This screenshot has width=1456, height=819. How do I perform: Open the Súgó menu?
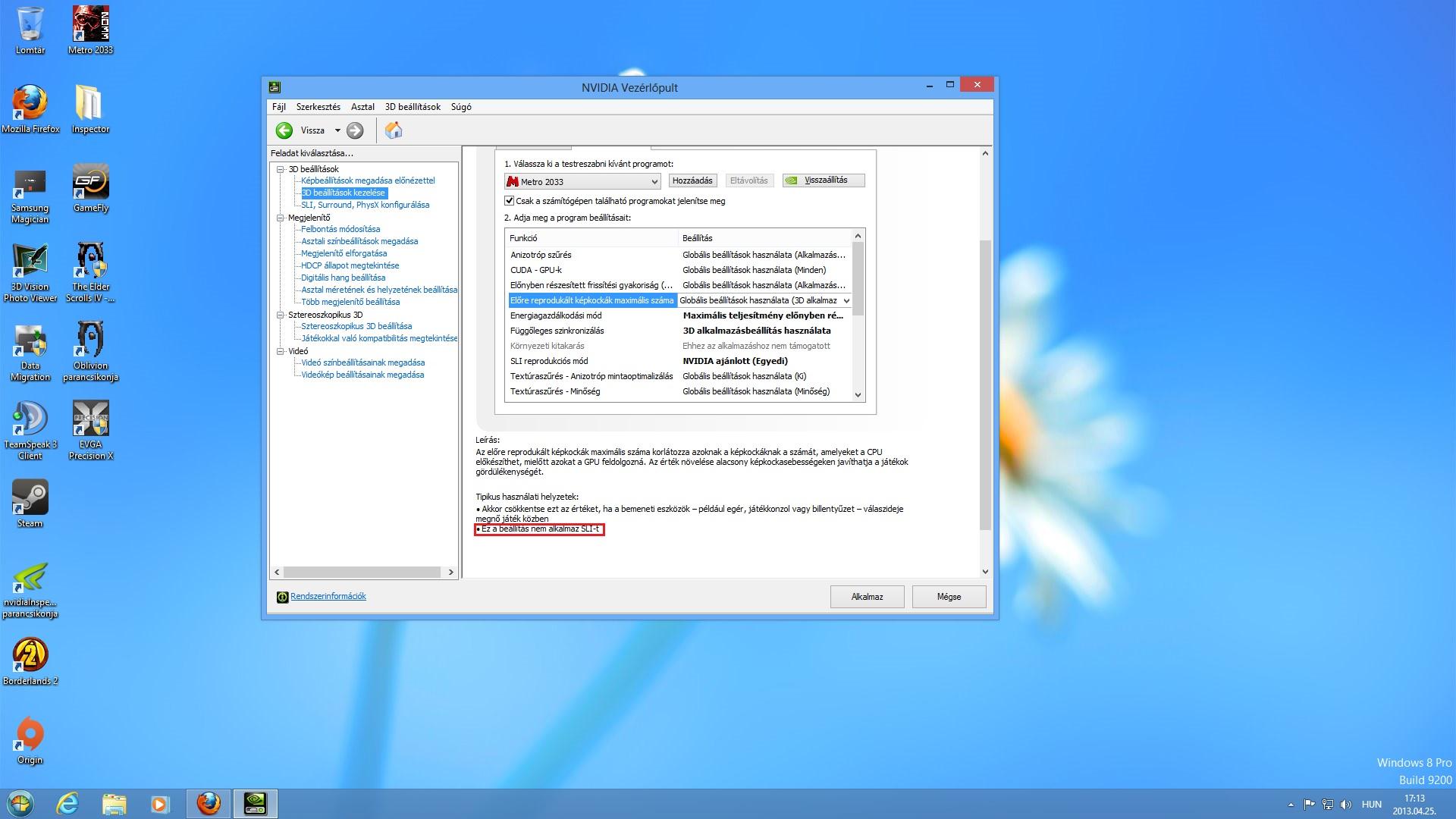click(461, 107)
